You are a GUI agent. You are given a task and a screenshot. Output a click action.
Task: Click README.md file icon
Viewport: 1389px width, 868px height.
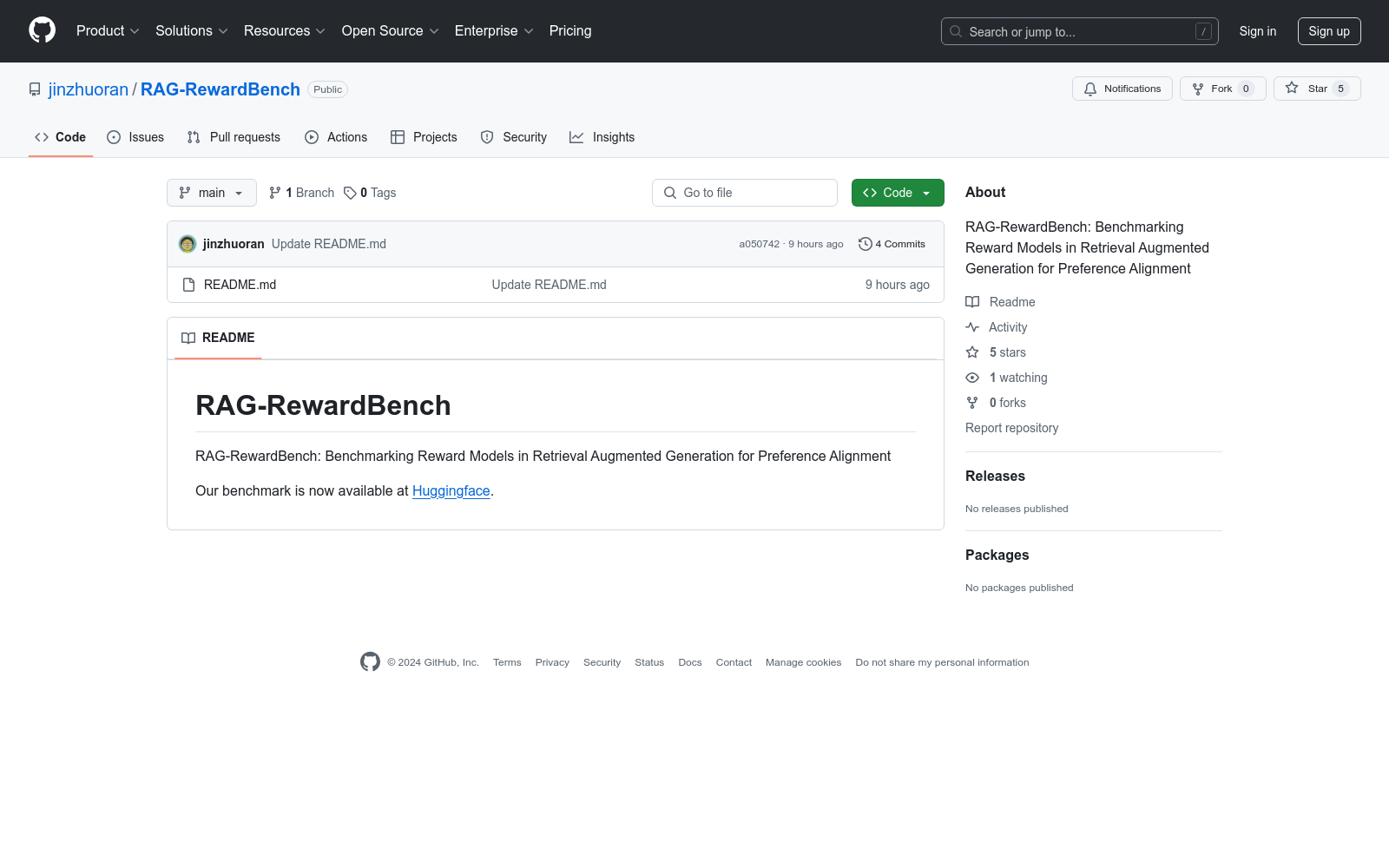click(x=188, y=285)
